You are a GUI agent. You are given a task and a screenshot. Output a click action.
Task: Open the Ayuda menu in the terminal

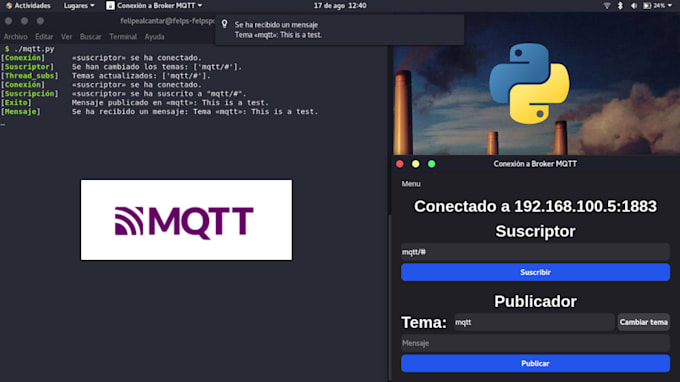(x=154, y=37)
